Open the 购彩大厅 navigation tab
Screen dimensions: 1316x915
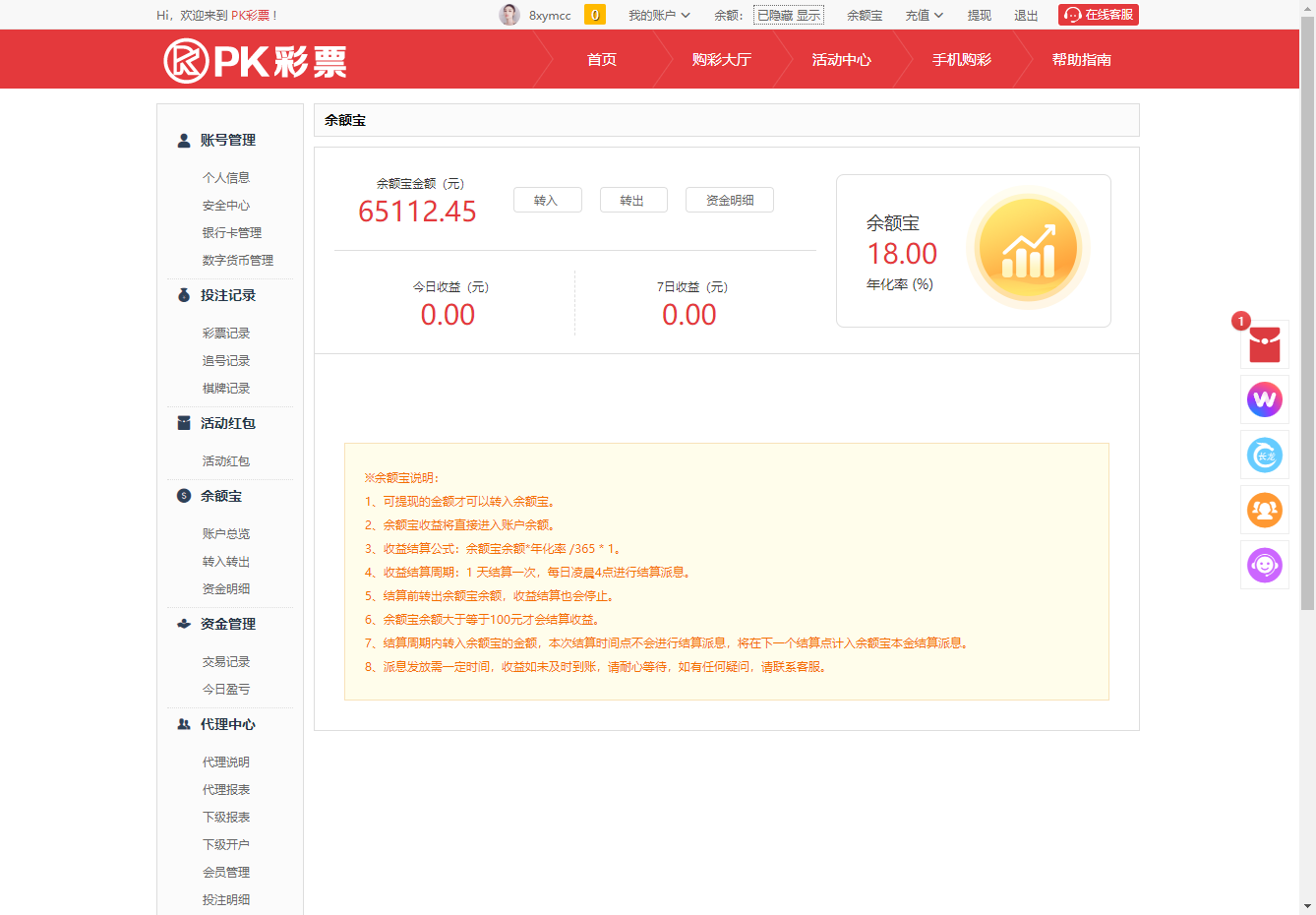click(x=721, y=60)
